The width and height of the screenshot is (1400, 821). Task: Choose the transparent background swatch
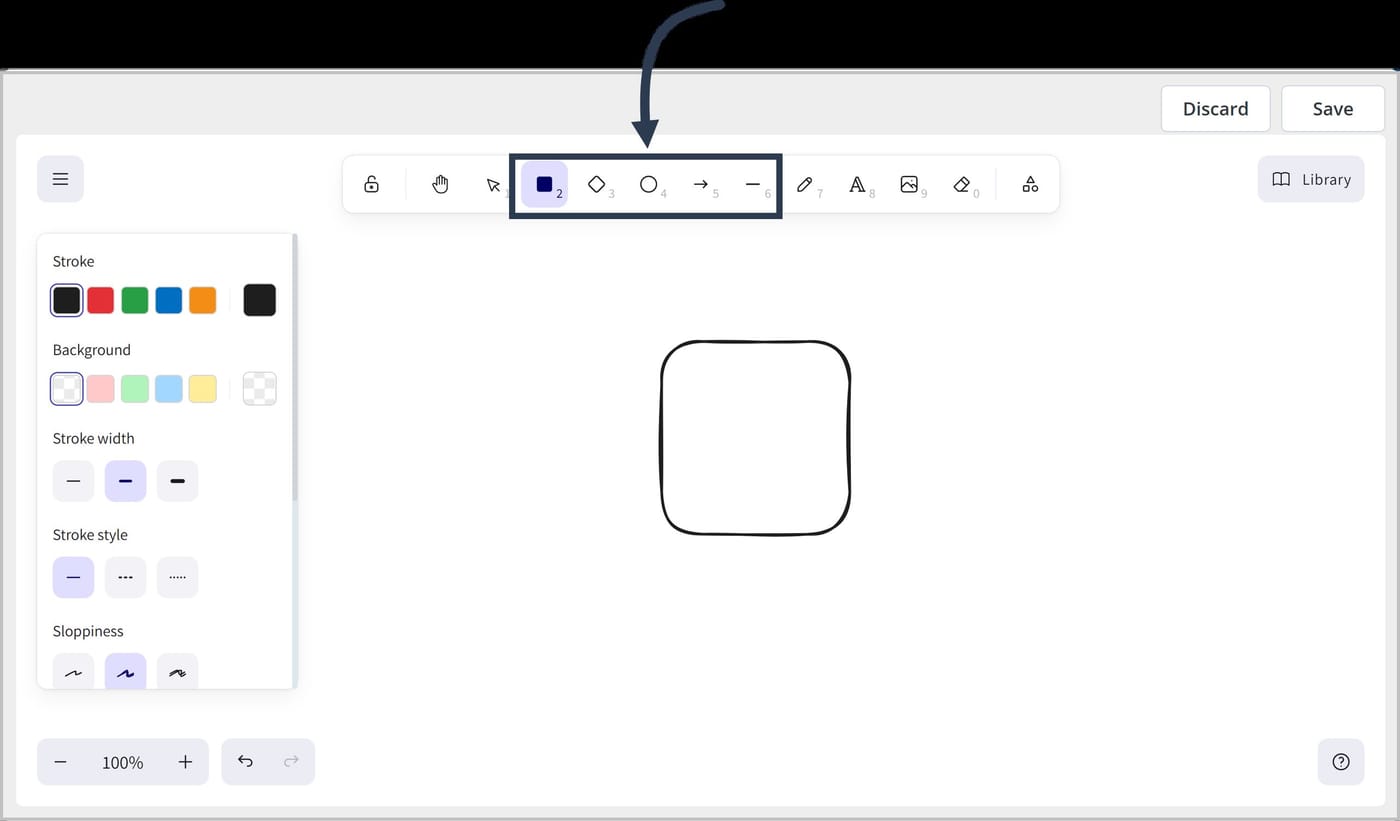coord(67,389)
